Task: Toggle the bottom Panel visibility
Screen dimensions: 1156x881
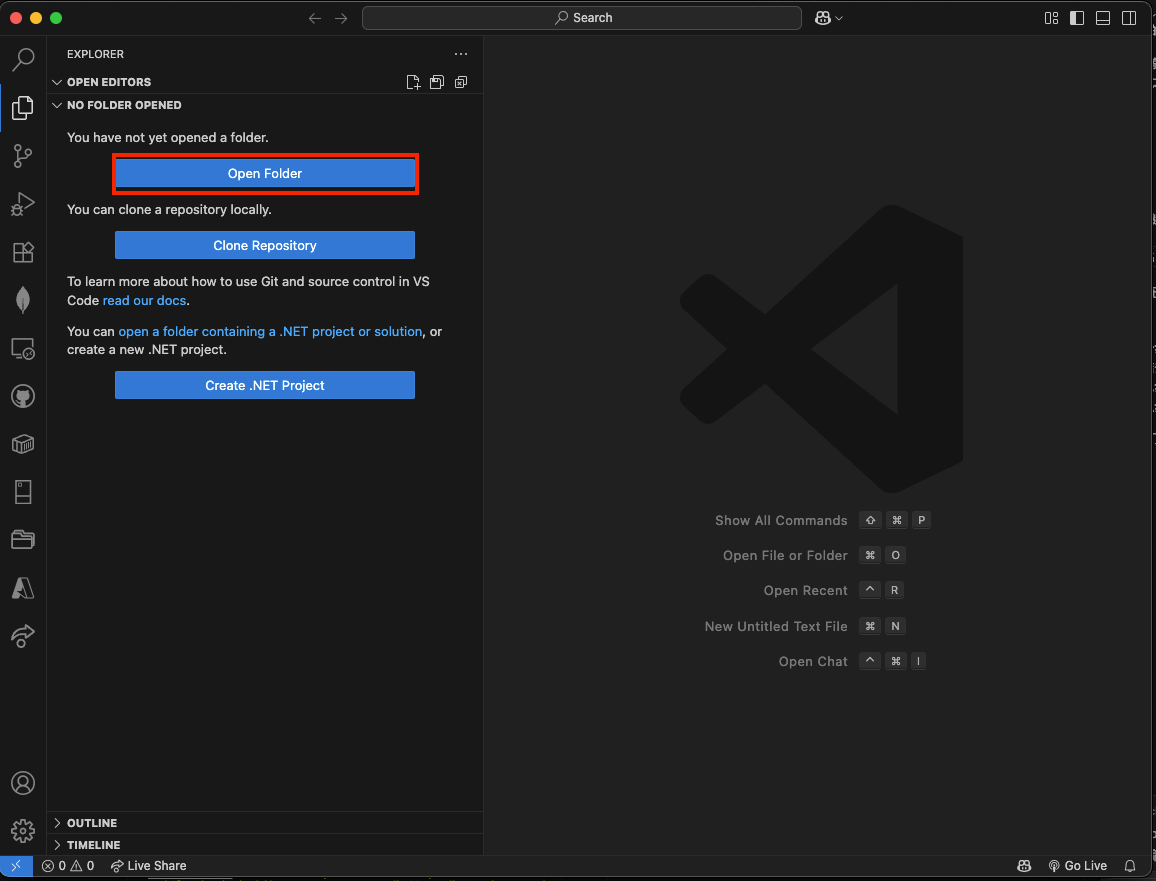Action: coord(1103,18)
